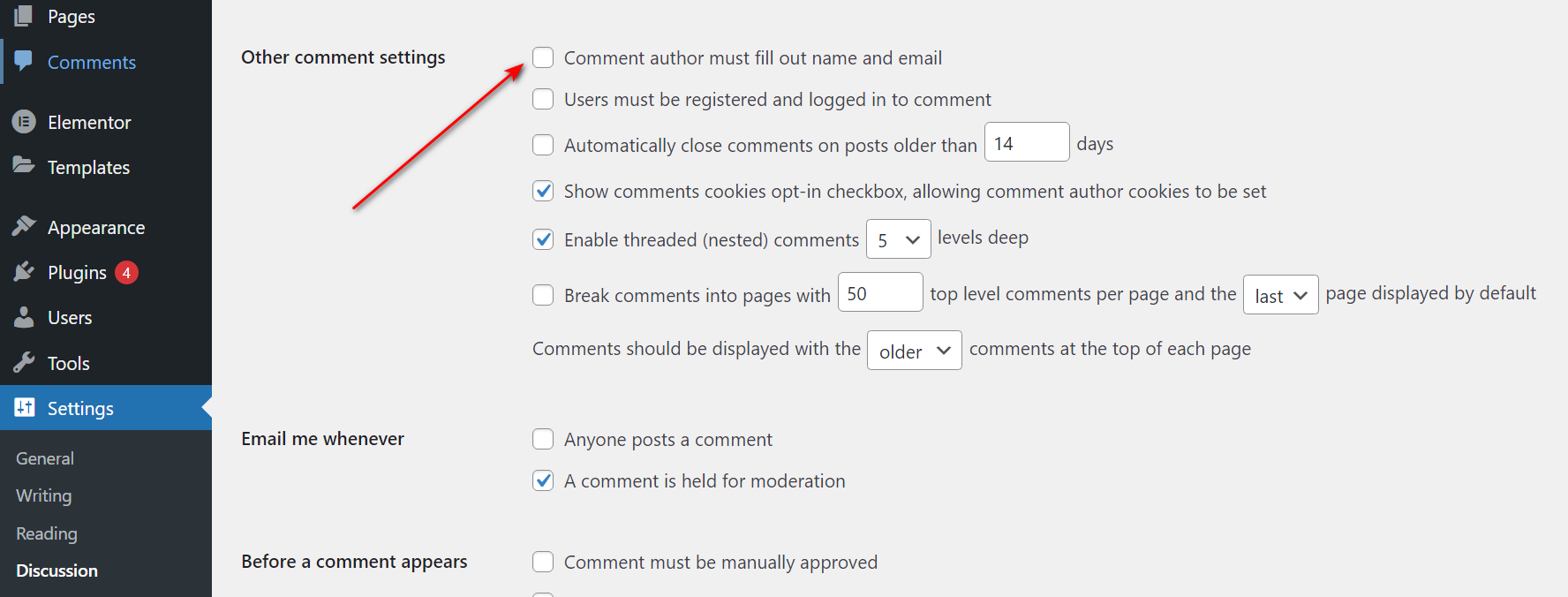Click the close comments days number field
This screenshot has width=1568, height=597.
[x=1027, y=142]
